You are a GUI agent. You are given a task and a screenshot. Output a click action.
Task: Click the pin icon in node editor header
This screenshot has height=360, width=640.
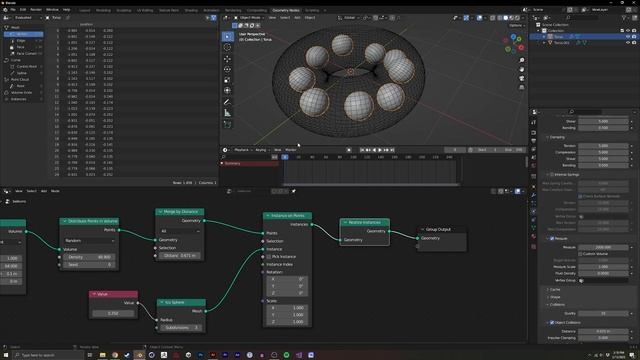[293, 191]
